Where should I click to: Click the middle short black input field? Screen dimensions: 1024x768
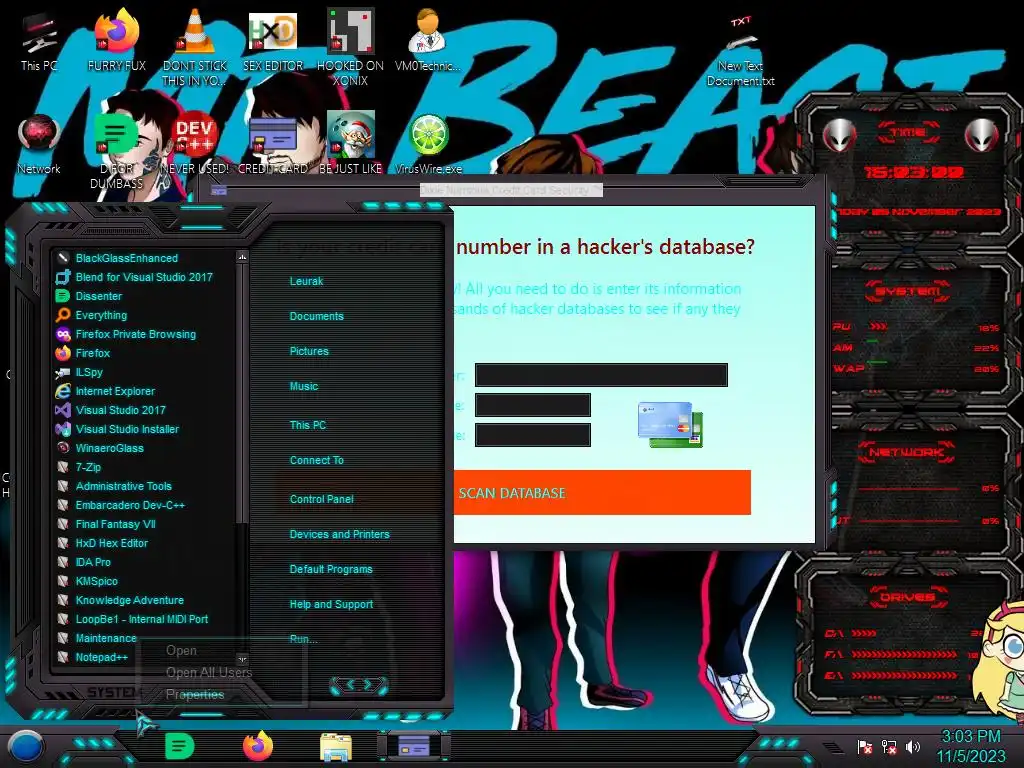pyautogui.click(x=533, y=405)
